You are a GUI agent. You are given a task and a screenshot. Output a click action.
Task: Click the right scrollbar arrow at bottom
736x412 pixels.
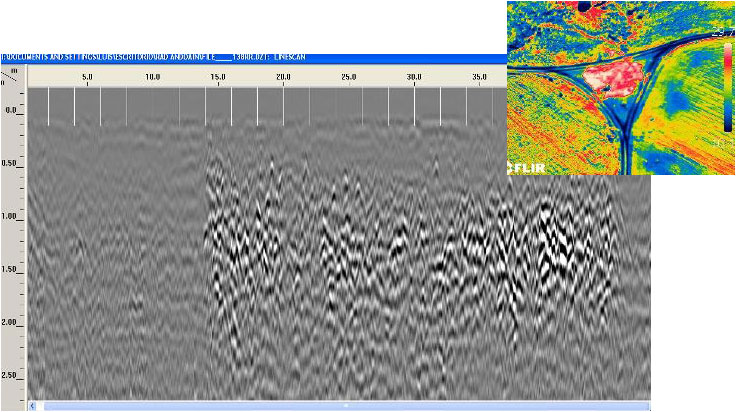[645, 406]
